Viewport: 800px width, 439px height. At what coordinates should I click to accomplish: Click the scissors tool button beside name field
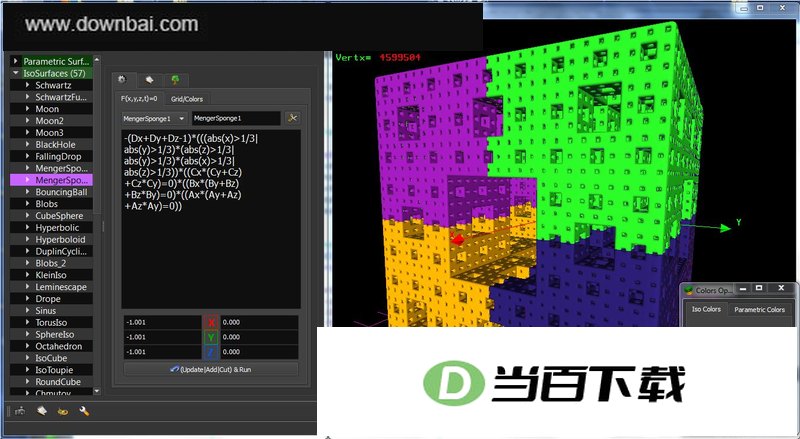coord(292,118)
